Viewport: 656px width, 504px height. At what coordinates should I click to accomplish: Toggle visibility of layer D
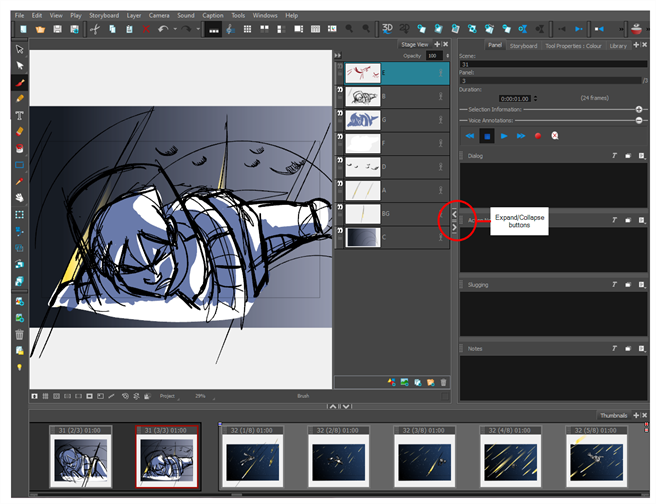(340, 160)
